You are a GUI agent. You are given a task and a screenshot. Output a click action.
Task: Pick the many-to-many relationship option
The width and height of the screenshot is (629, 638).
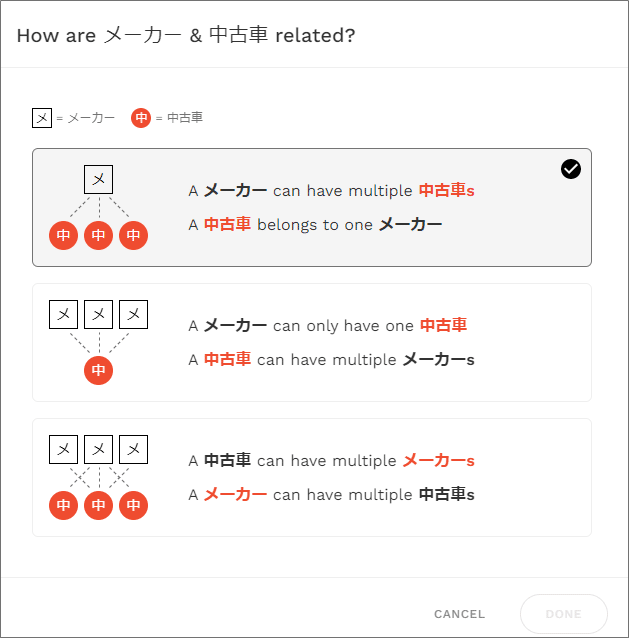[x=312, y=478]
